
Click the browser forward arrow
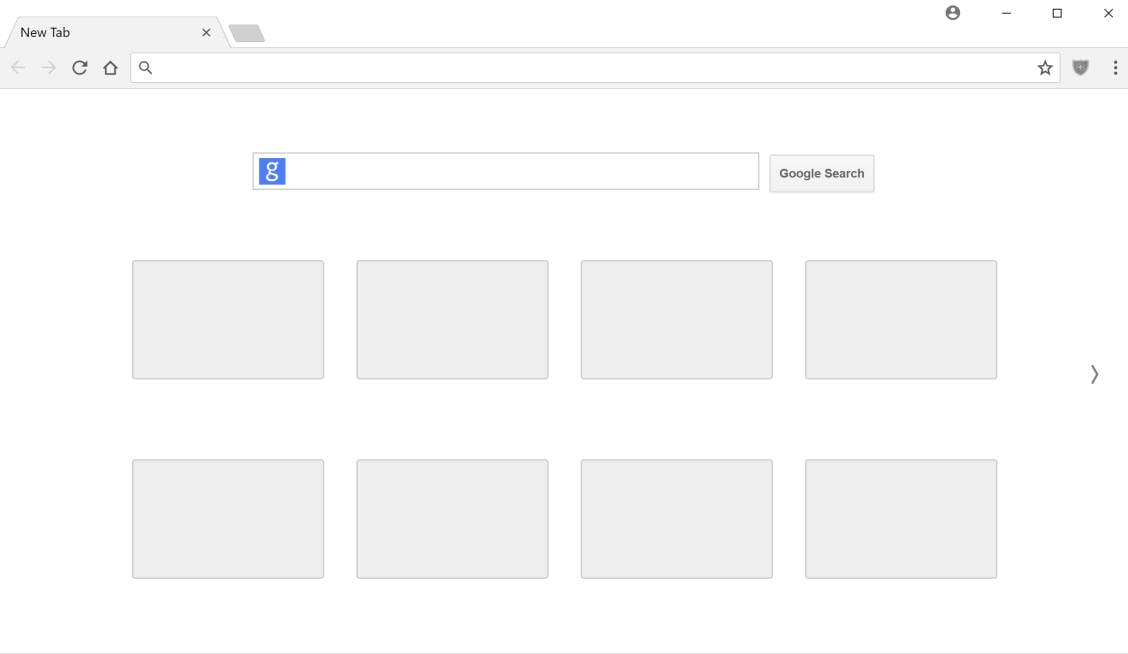(48, 68)
